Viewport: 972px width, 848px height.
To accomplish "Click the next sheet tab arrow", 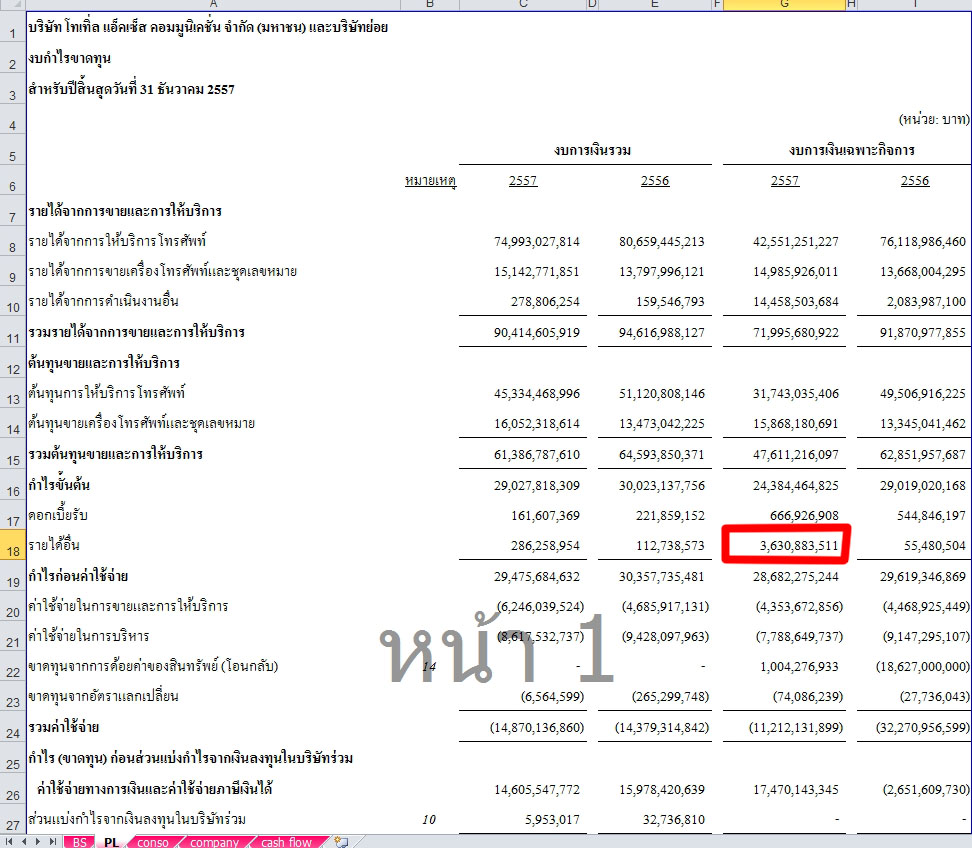I will pyautogui.click(x=38, y=841).
